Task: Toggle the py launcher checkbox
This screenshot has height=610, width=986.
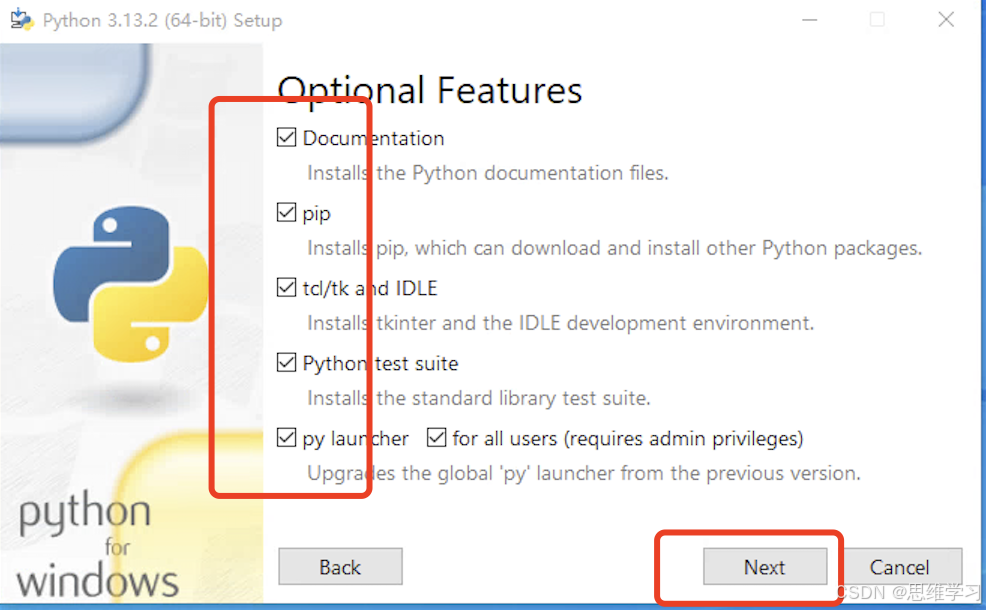Action: click(287, 438)
